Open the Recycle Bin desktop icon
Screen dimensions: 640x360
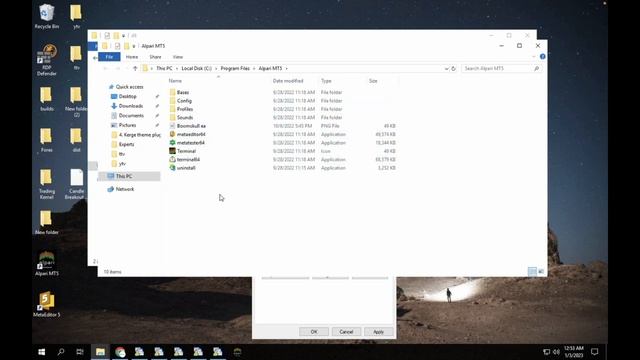point(47,16)
